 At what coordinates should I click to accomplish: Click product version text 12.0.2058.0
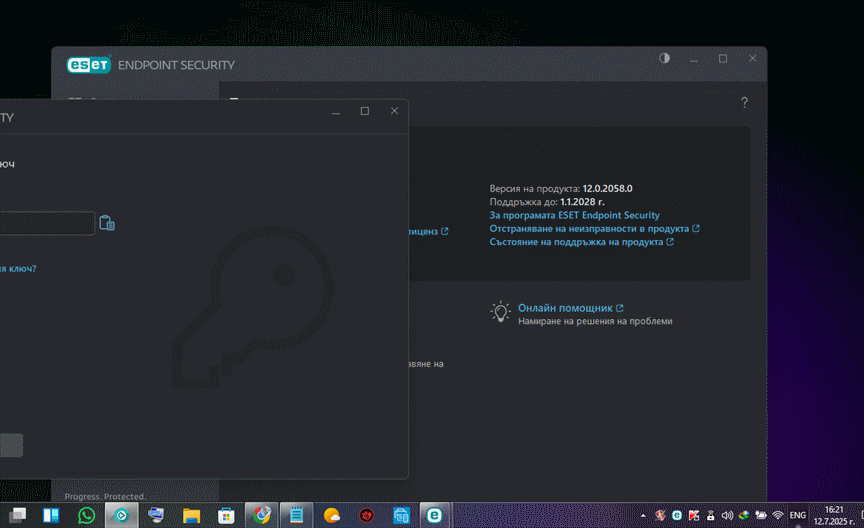607,188
